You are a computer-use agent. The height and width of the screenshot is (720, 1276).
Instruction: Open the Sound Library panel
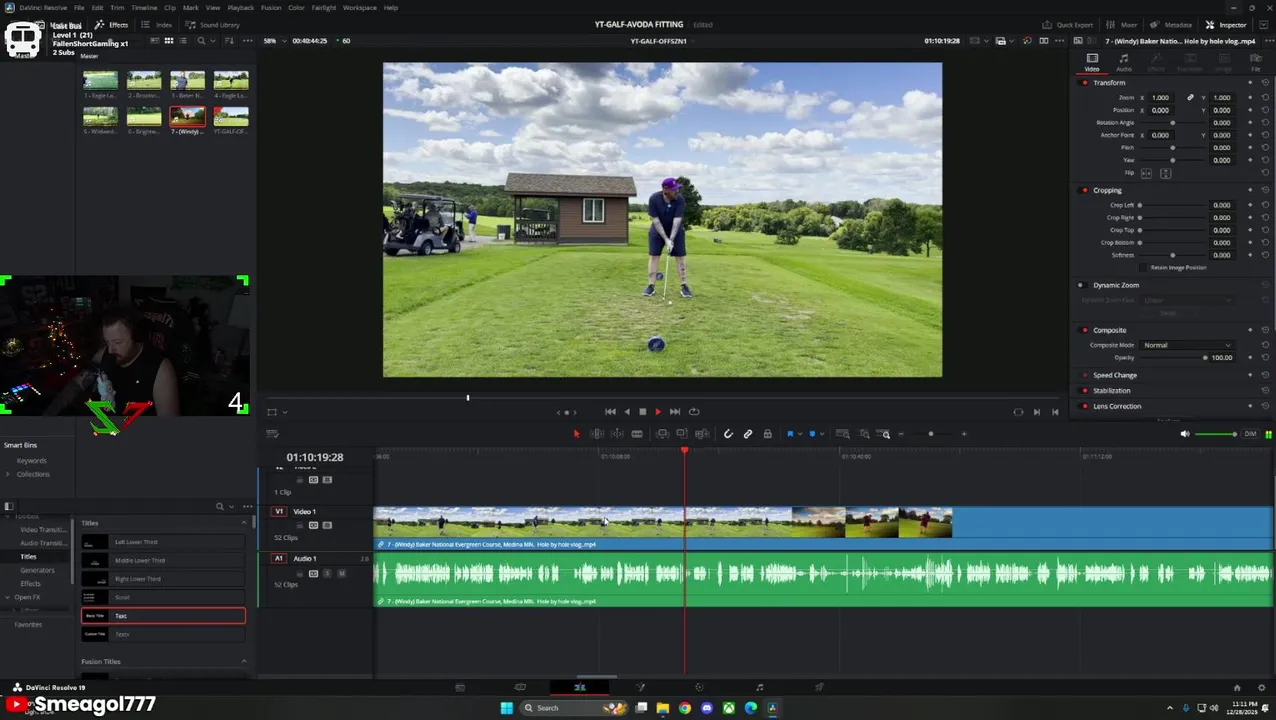click(x=213, y=25)
